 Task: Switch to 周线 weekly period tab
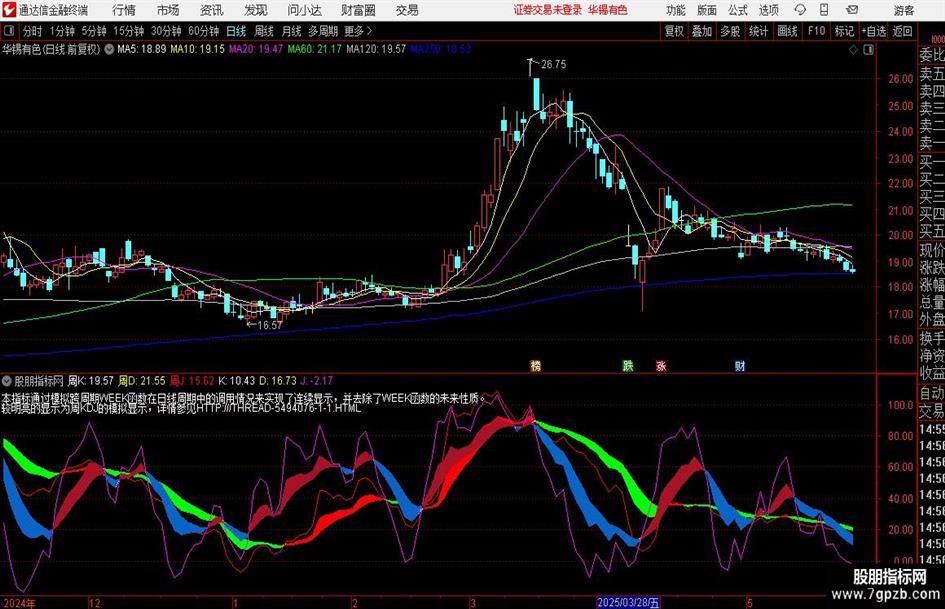[264, 31]
